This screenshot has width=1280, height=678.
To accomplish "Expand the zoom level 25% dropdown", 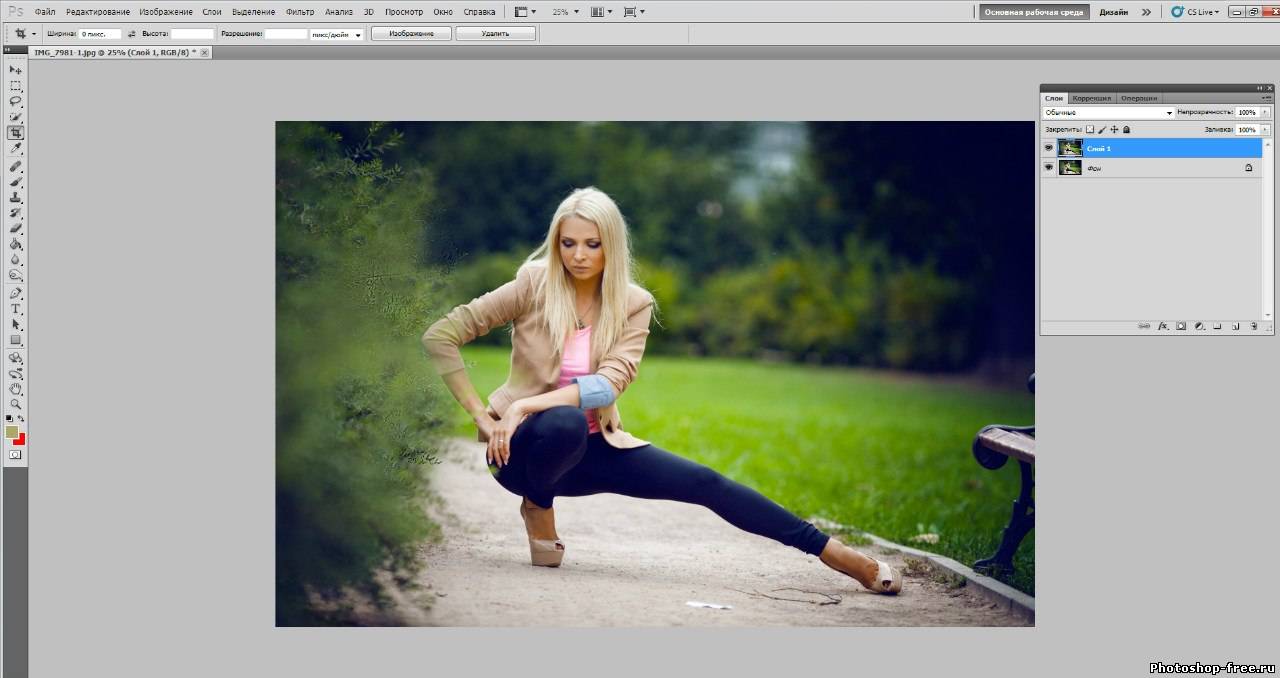I will (x=565, y=12).
